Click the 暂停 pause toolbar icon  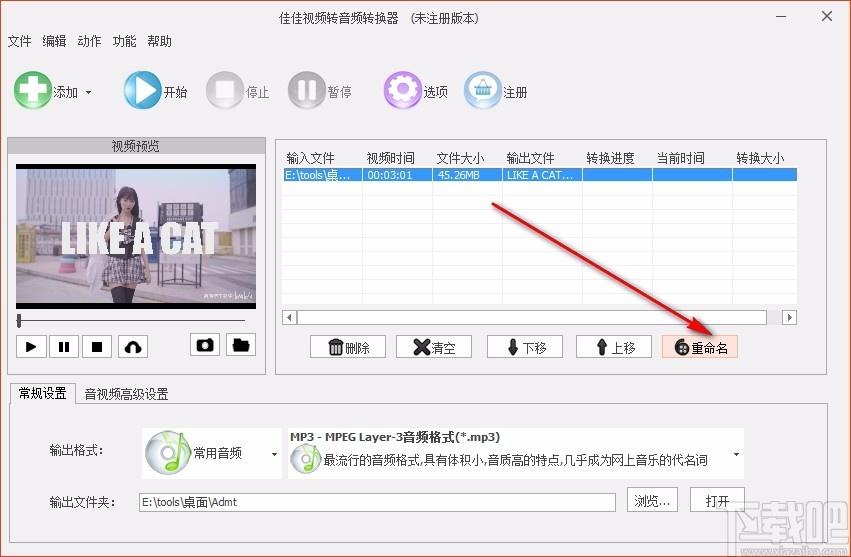pos(307,90)
